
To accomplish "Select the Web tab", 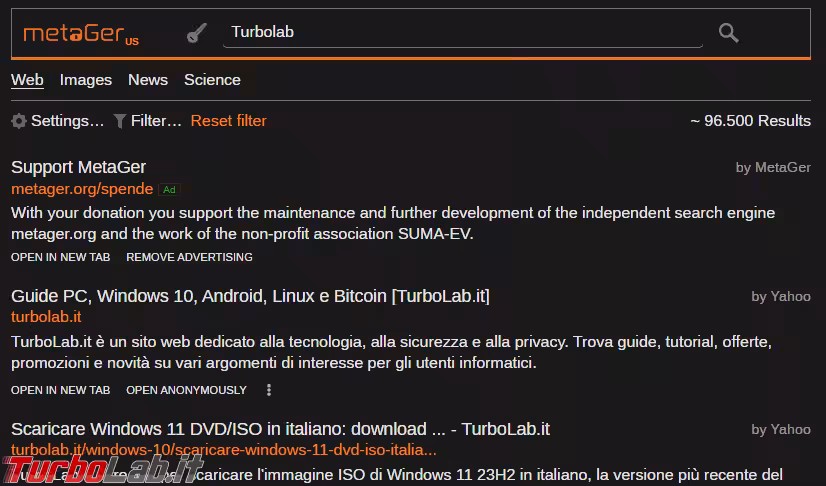I will (x=27, y=80).
